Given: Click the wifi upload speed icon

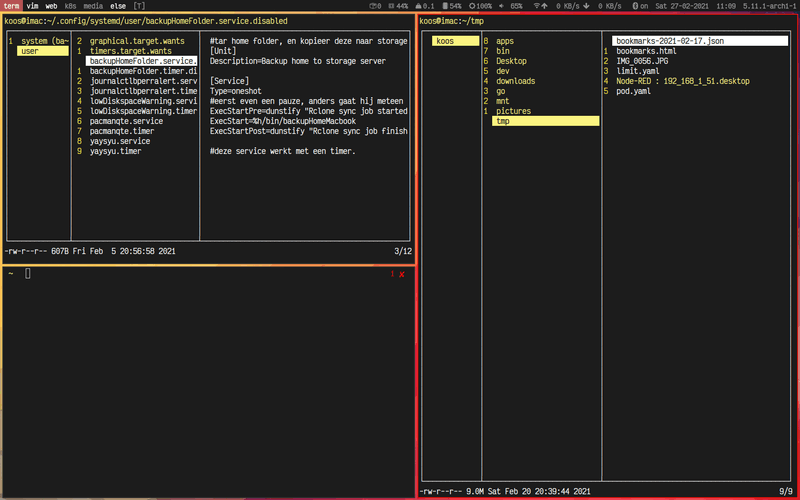Looking at the screenshot, I should click(x=540, y=6).
